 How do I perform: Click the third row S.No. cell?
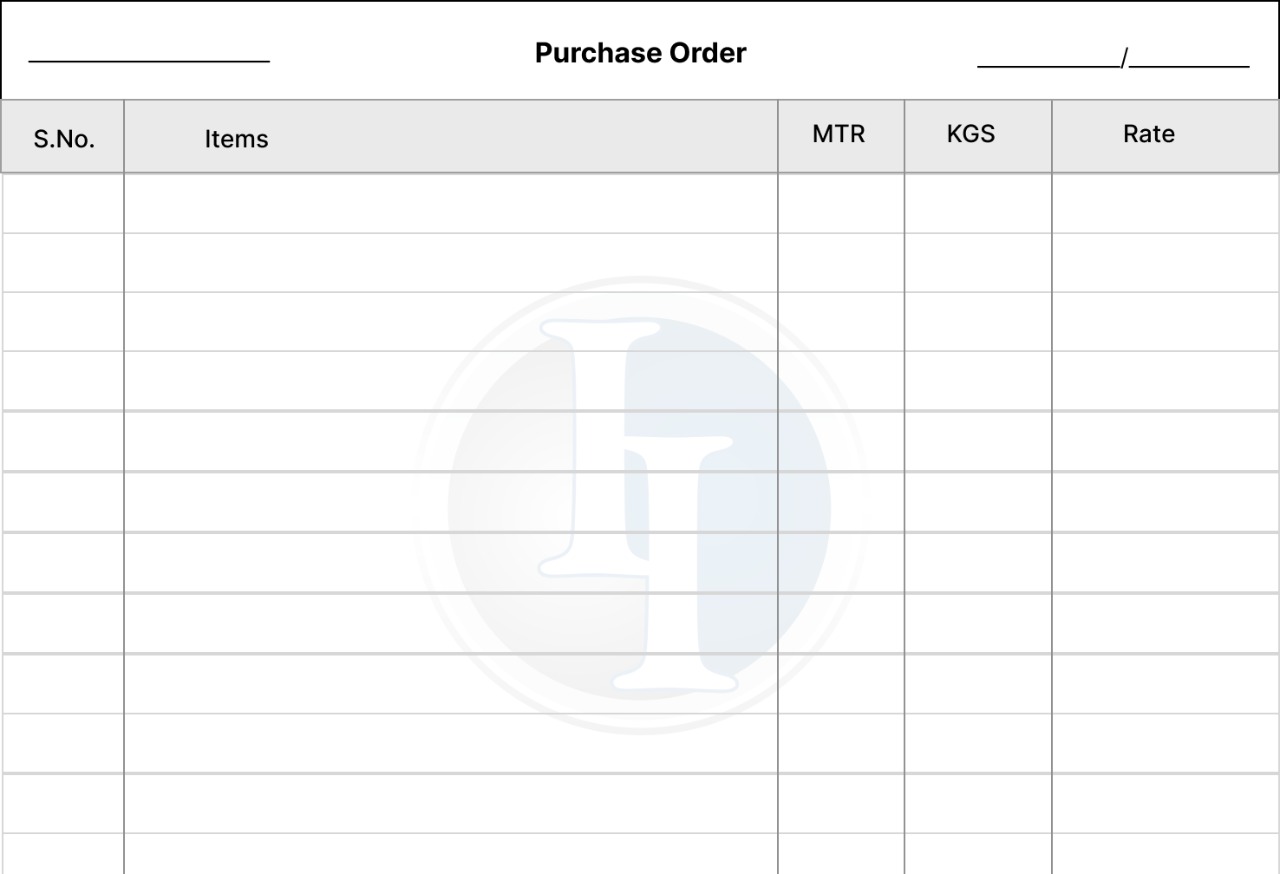[x=63, y=322]
